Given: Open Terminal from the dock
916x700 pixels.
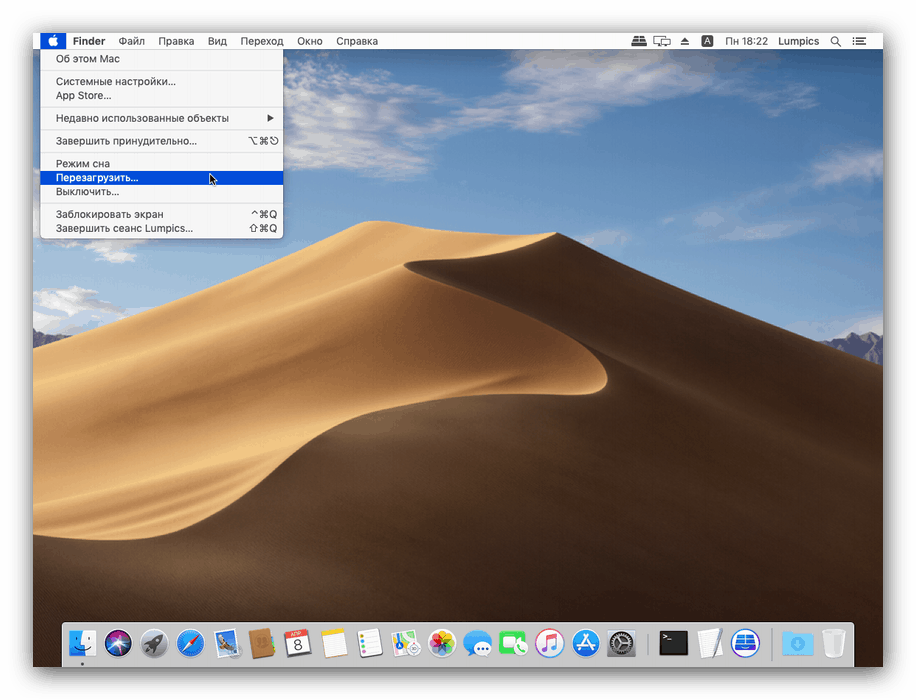Looking at the screenshot, I should pos(673,643).
